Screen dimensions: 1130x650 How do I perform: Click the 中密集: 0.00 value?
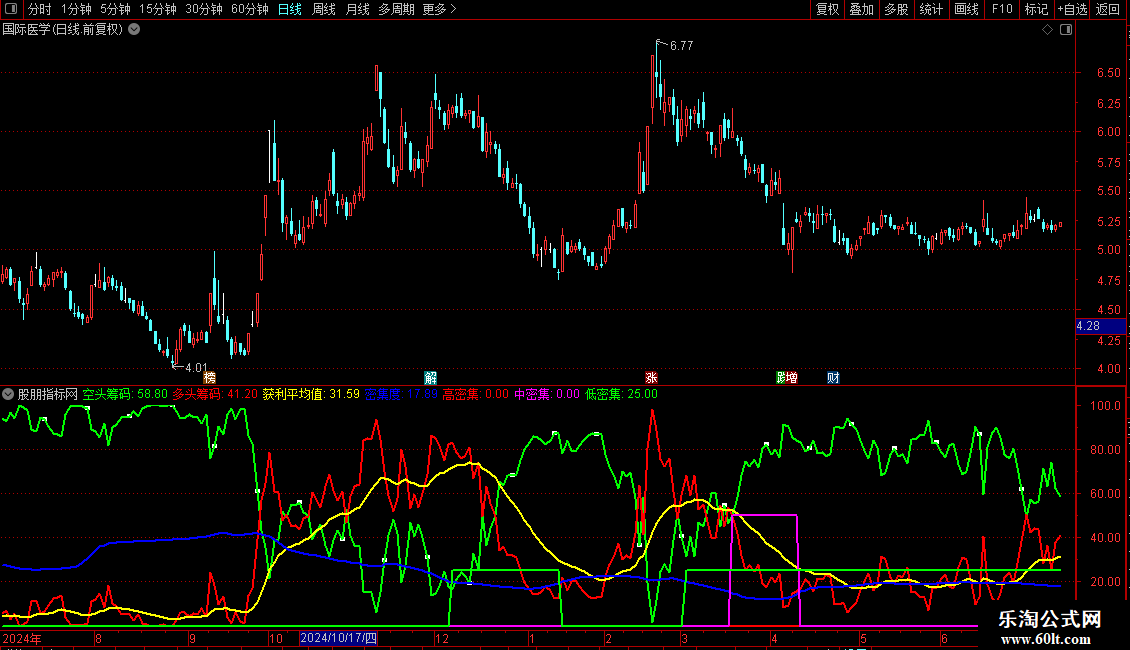(547, 394)
